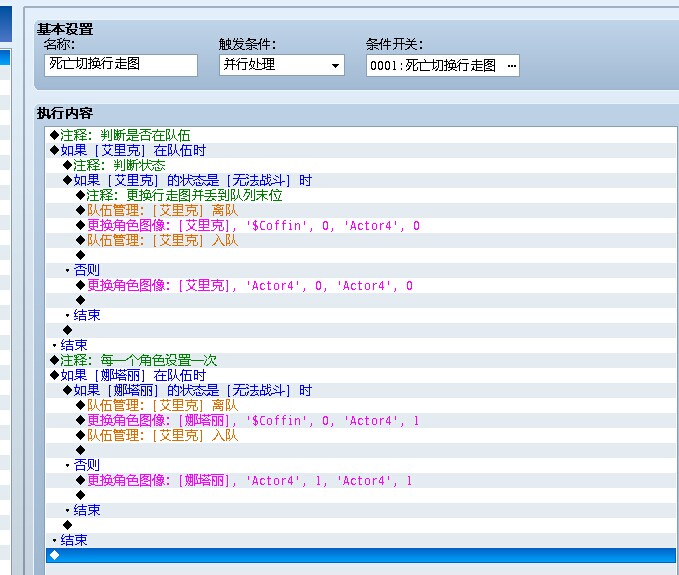Click the 触发条件 dropdown arrow

click(x=335, y=66)
